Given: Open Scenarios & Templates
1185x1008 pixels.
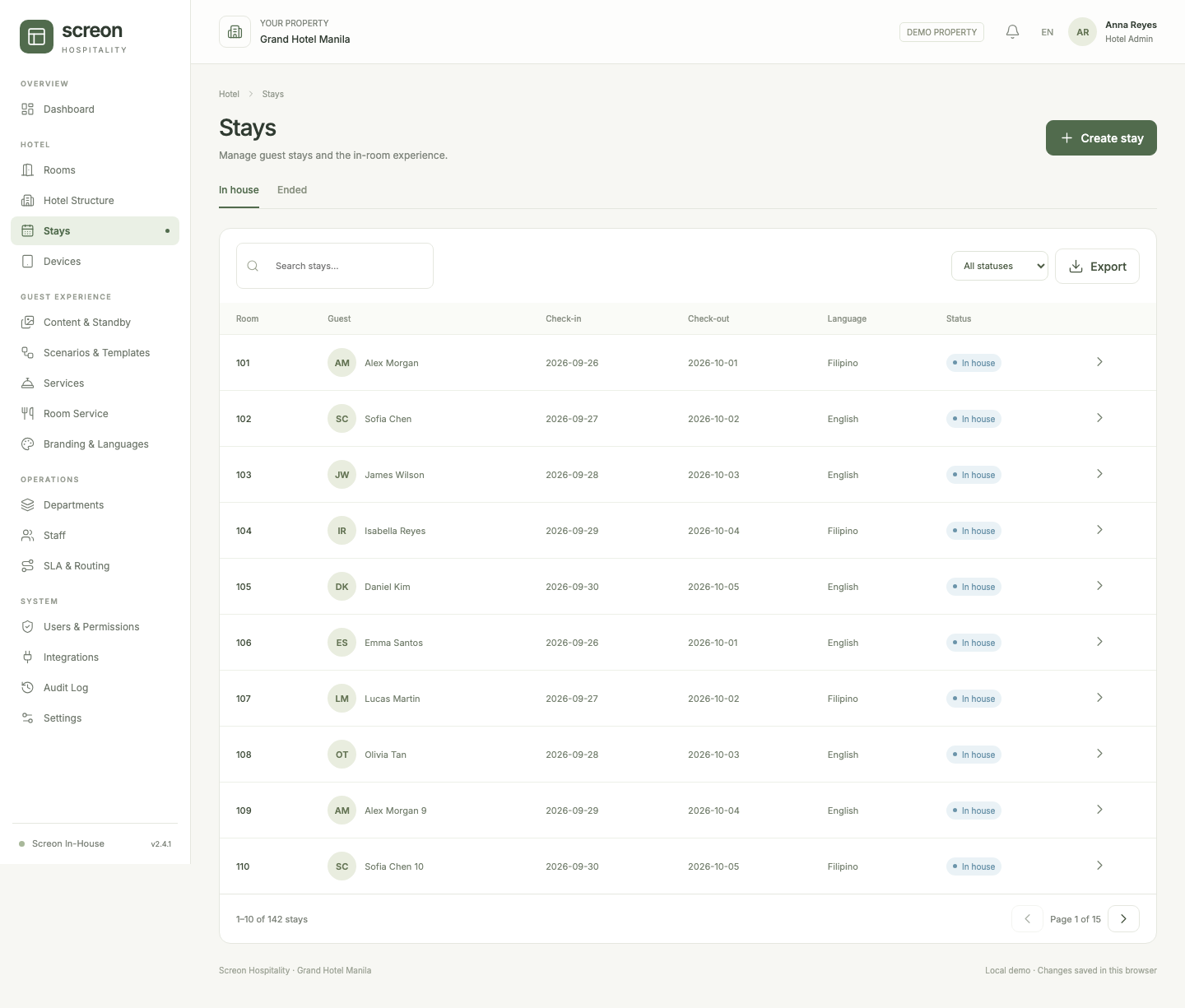Looking at the screenshot, I should (95, 353).
